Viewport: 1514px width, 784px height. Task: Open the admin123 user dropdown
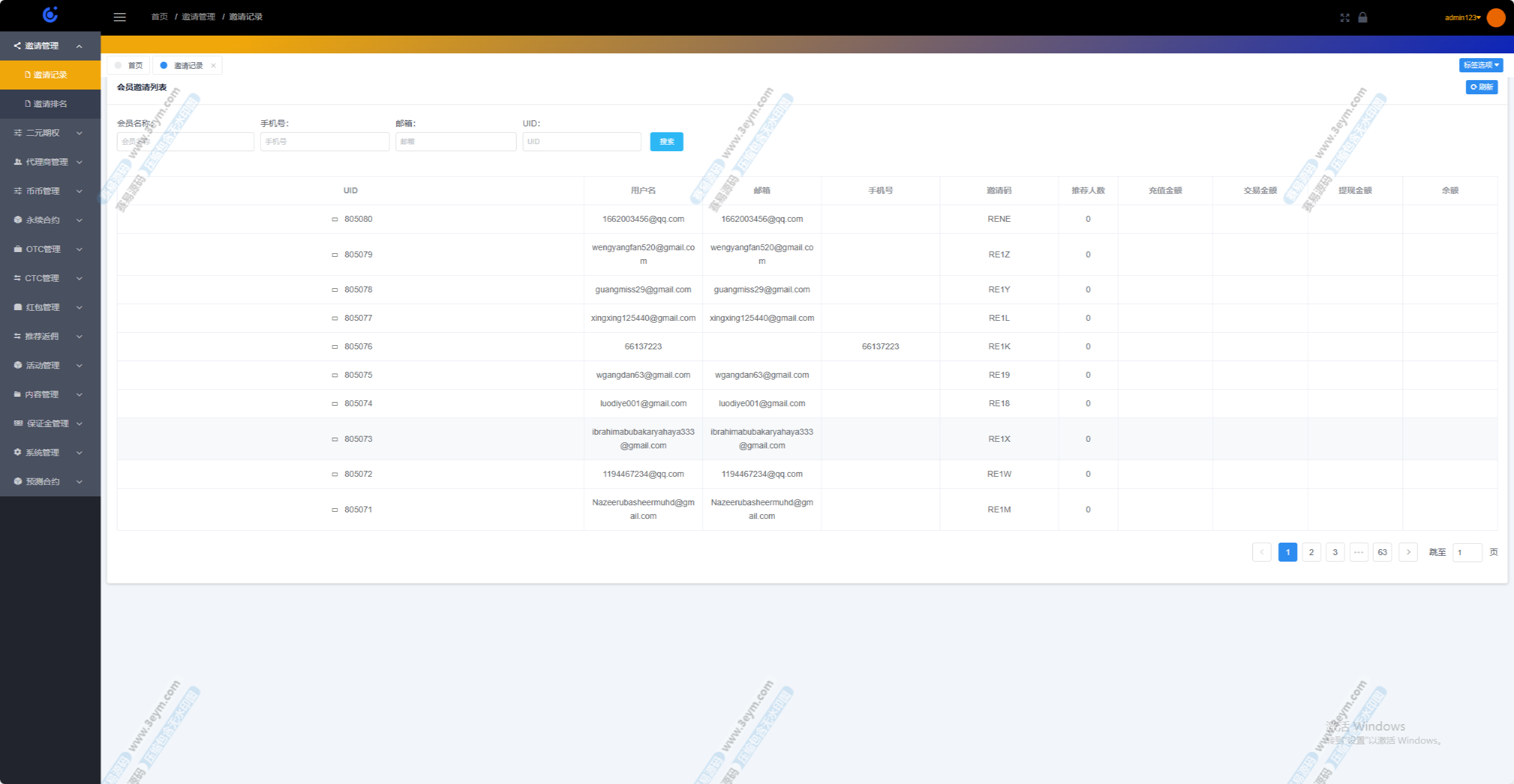pos(1462,18)
